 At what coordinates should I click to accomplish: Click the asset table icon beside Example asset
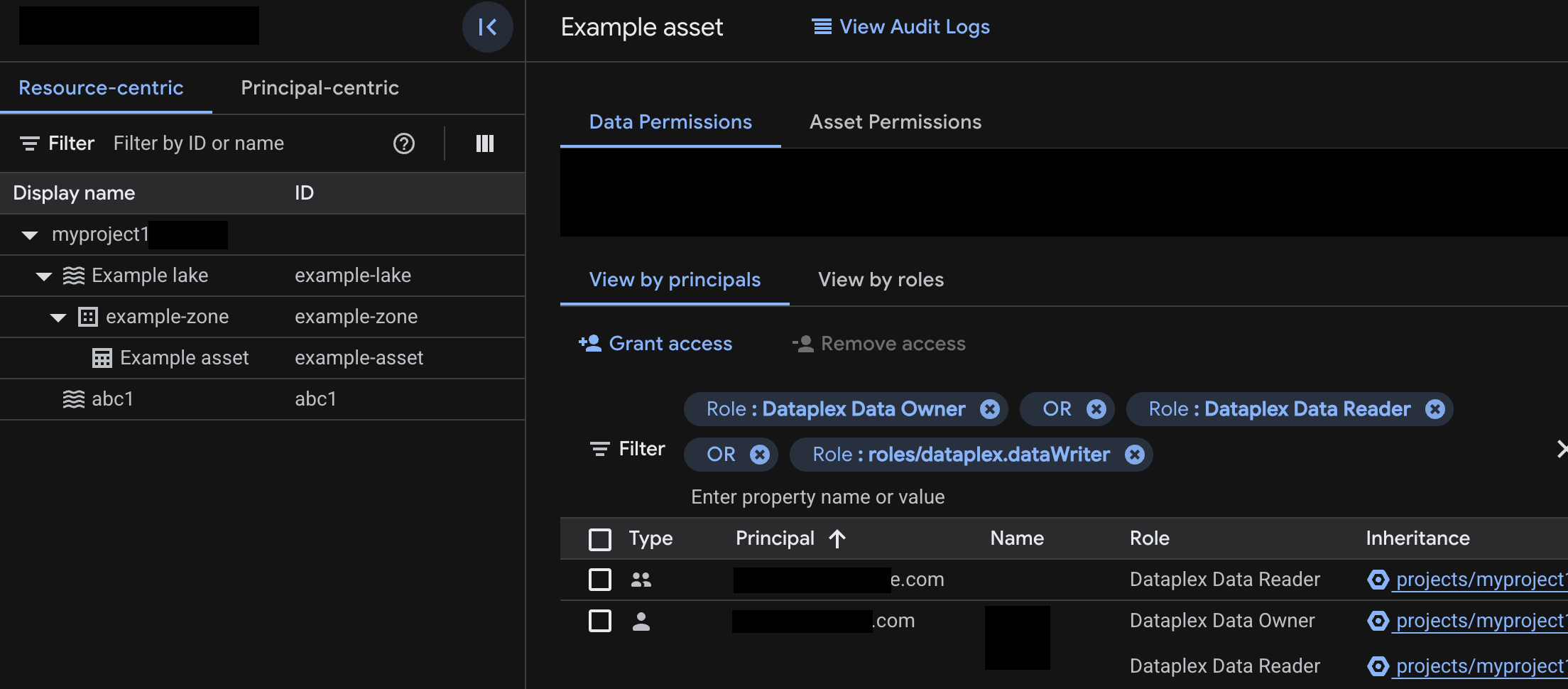[x=101, y=358]
